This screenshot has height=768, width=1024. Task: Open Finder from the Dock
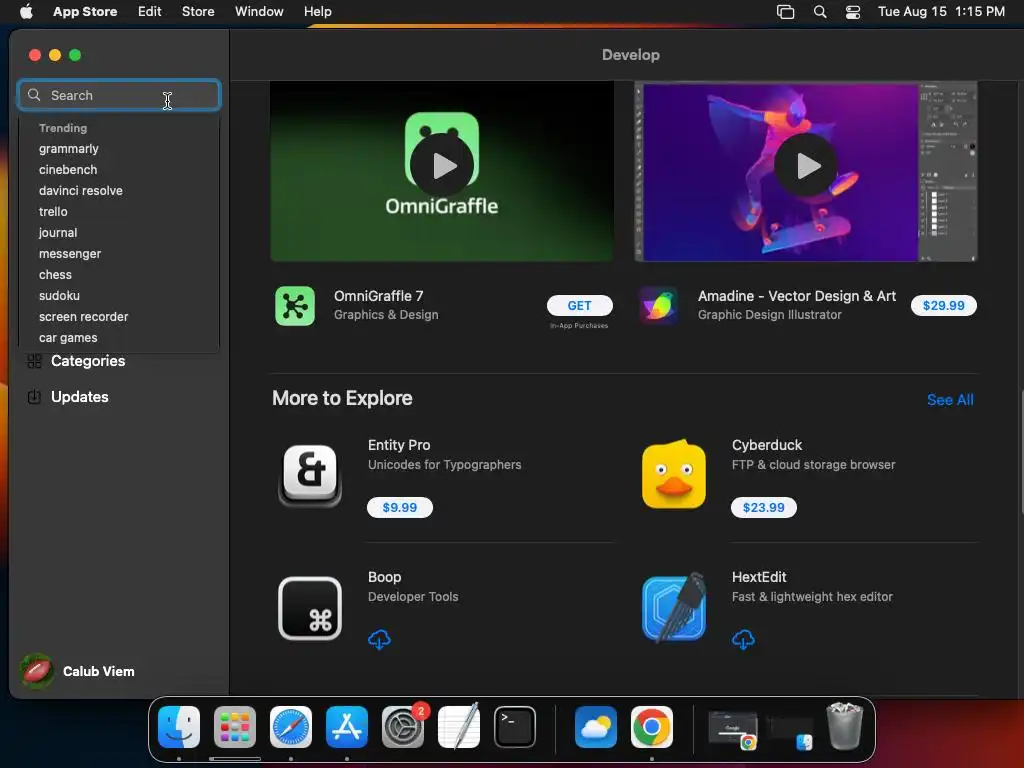pos(179,727)
